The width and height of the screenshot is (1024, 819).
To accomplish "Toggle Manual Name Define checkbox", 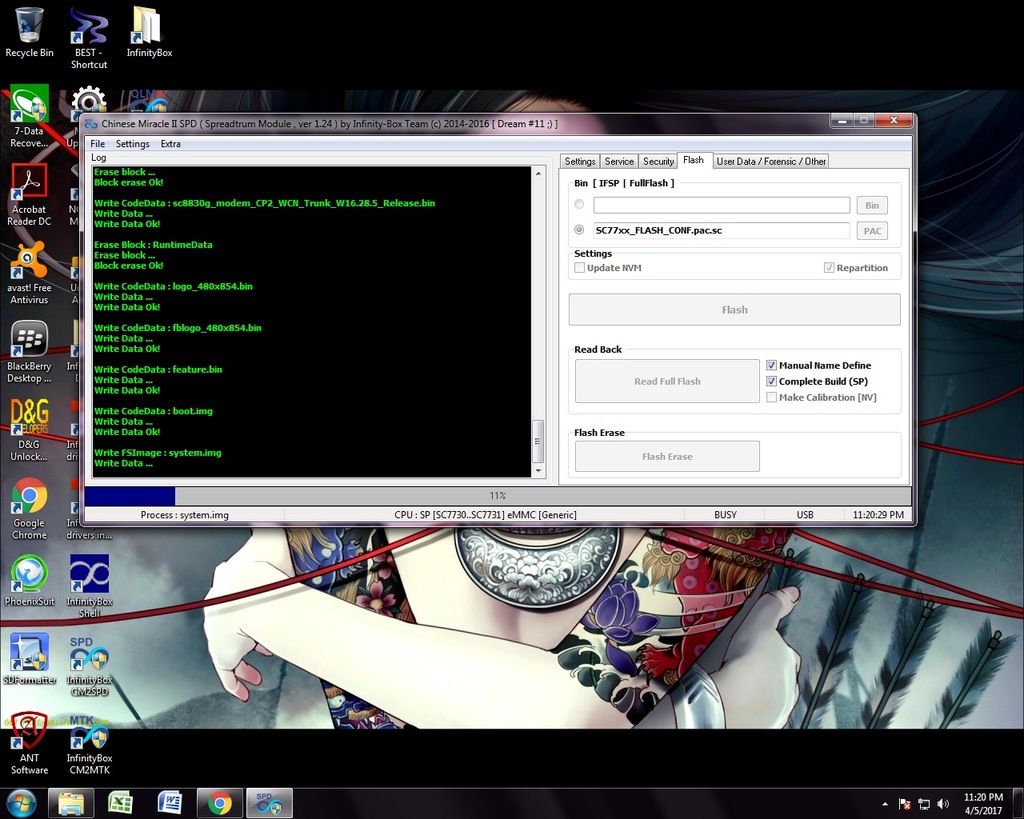I will click(x=771, y=365).
